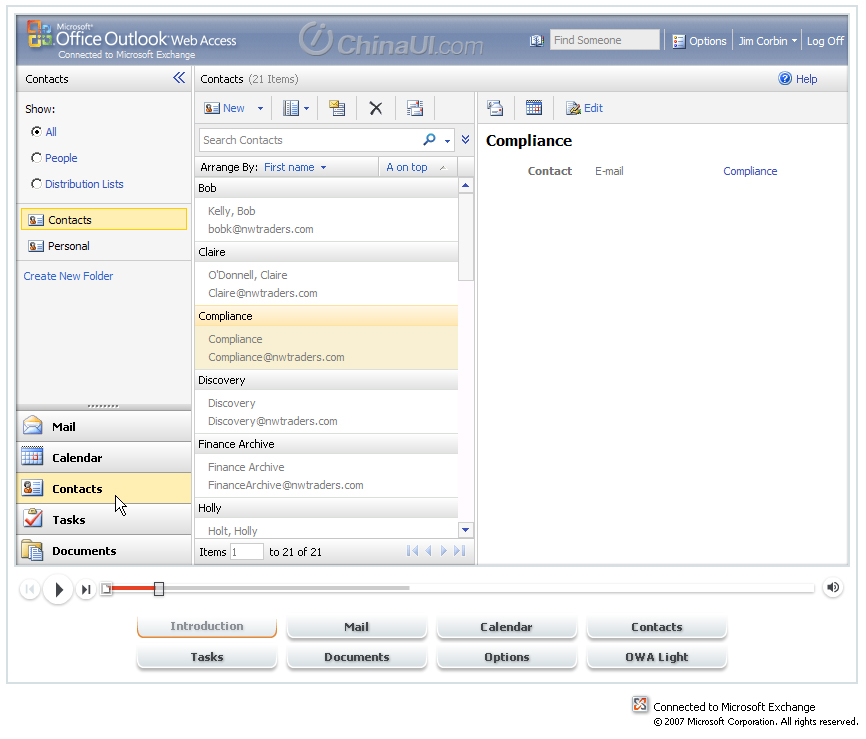Image resolution: width=866 pixels, height=739 pixels.
Task: Switch to the Calendar demo tab
Action: tap(506, 627)
